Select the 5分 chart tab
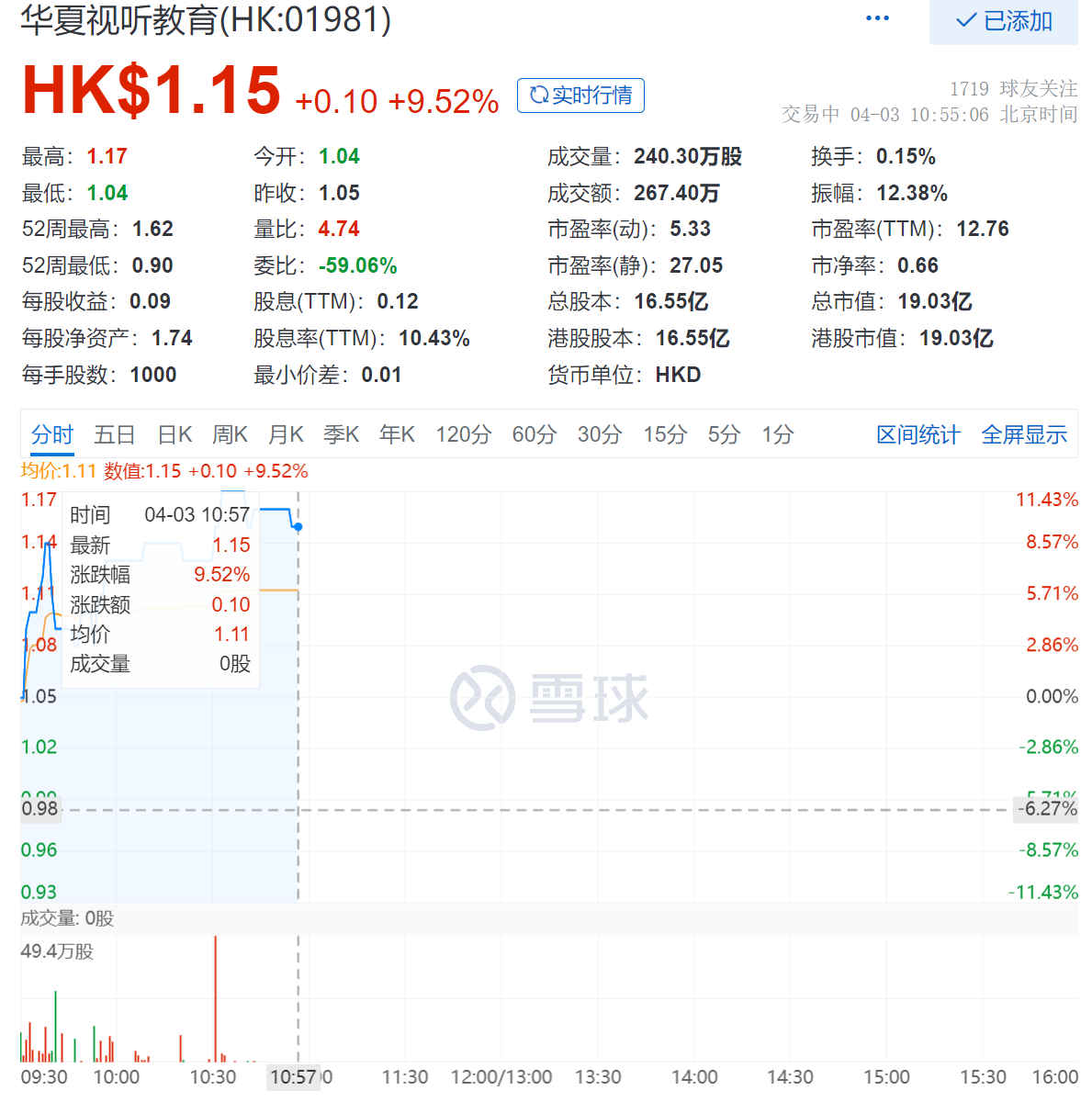The image size is (1092, 1102). pos(724,434)
